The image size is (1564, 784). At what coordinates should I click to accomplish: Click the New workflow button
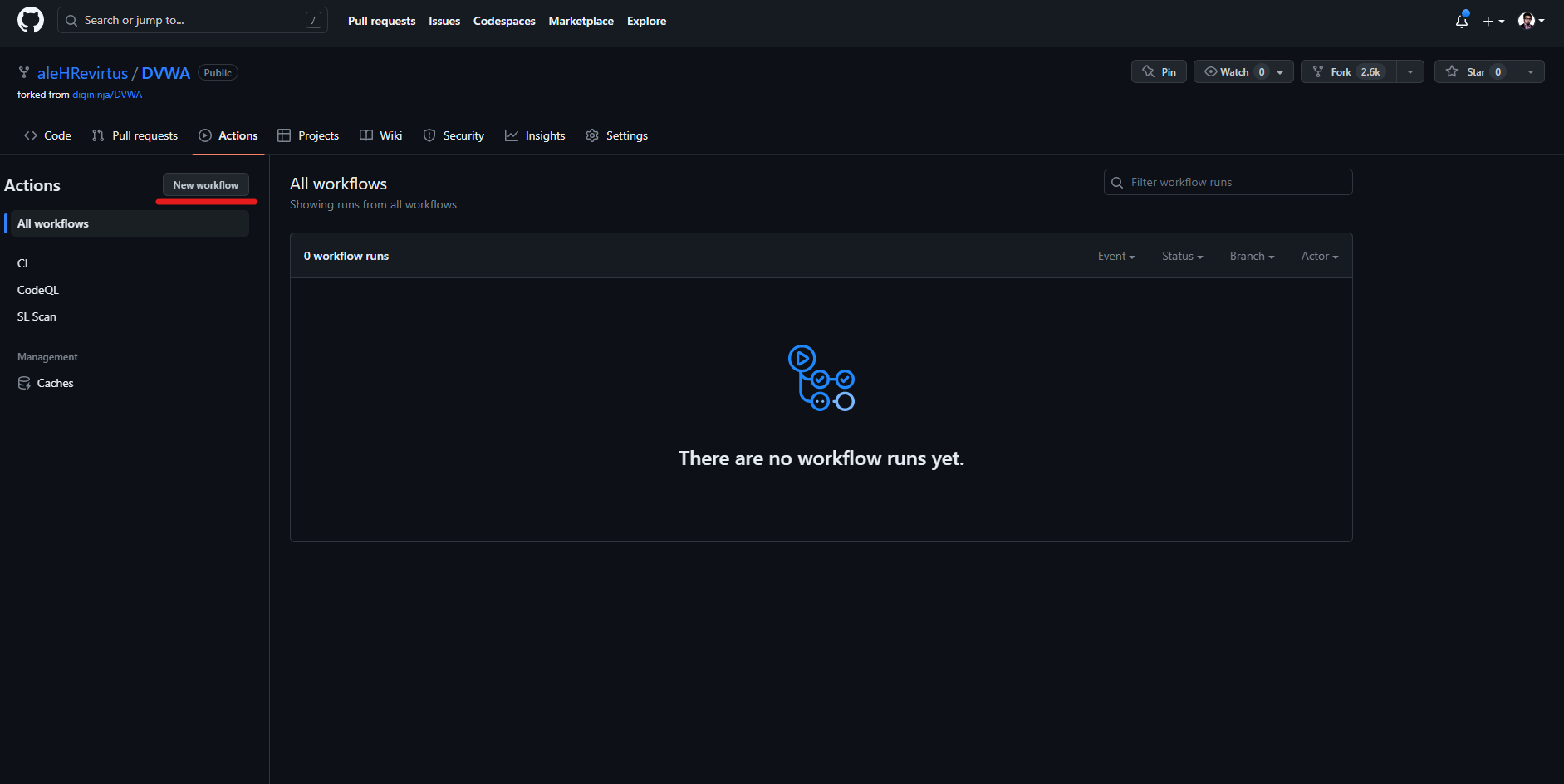pyautogui.click(x=206, y=184)
